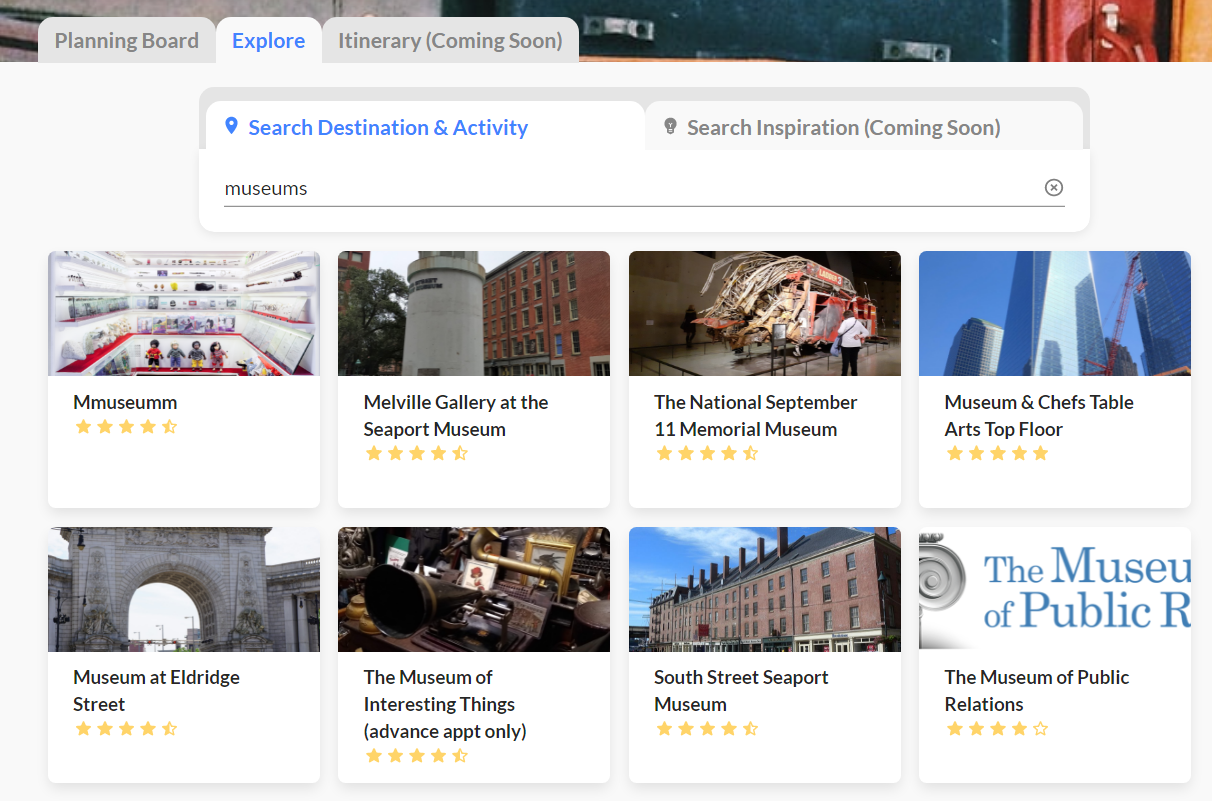Click Museum & Chefs Table star rating
1212x801 pixels.
click(997, 454)
